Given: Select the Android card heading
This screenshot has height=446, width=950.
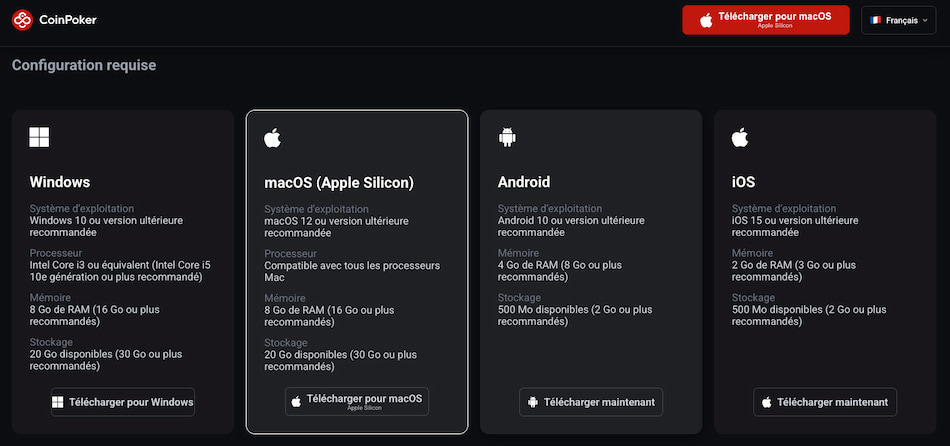Looking at the screenshot, I should pos(524,182).
